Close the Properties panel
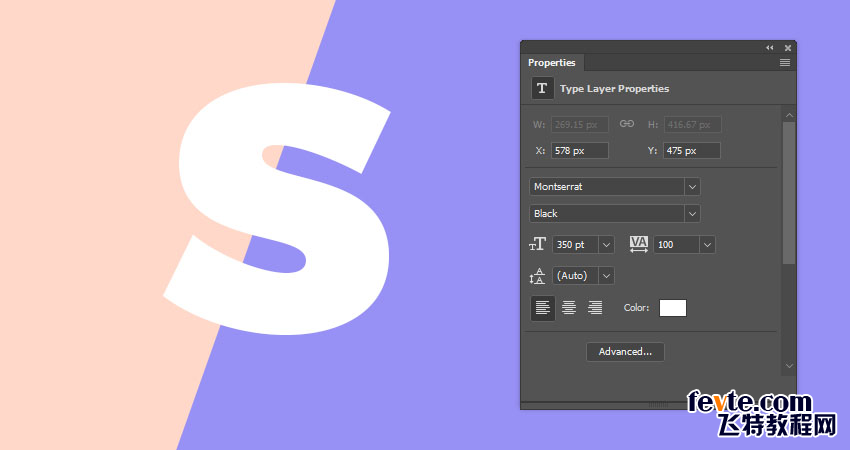Image resolution: width=850 pixels, height=450 pixels. [x=788, y=48]
